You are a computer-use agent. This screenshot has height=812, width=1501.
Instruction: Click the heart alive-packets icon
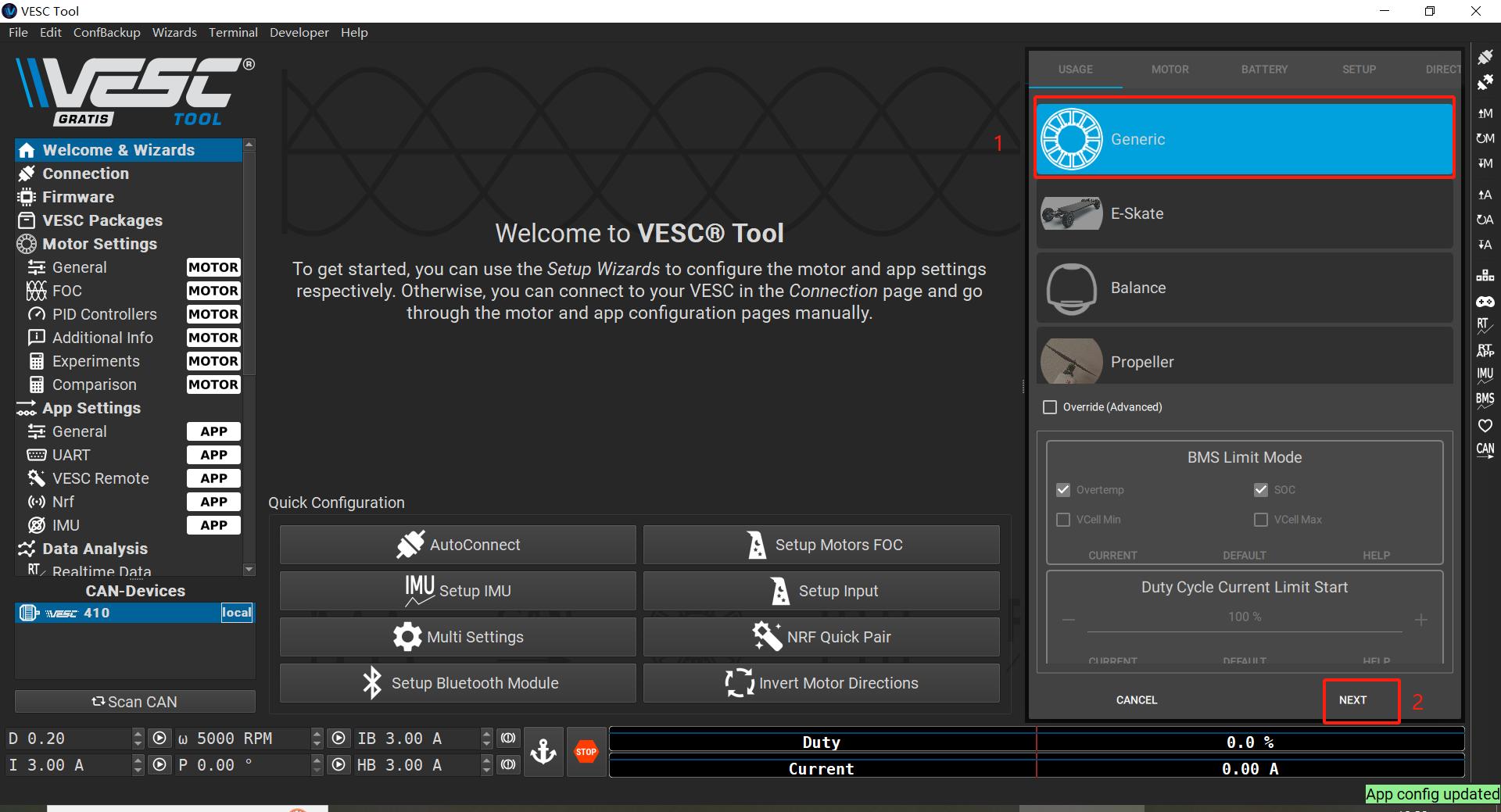(x=1485, y=426)
